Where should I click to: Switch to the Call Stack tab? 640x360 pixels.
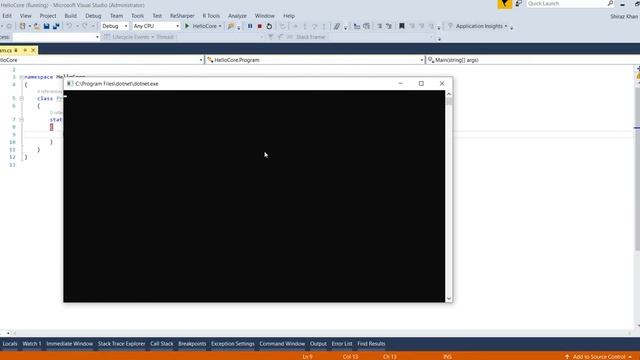162,344
